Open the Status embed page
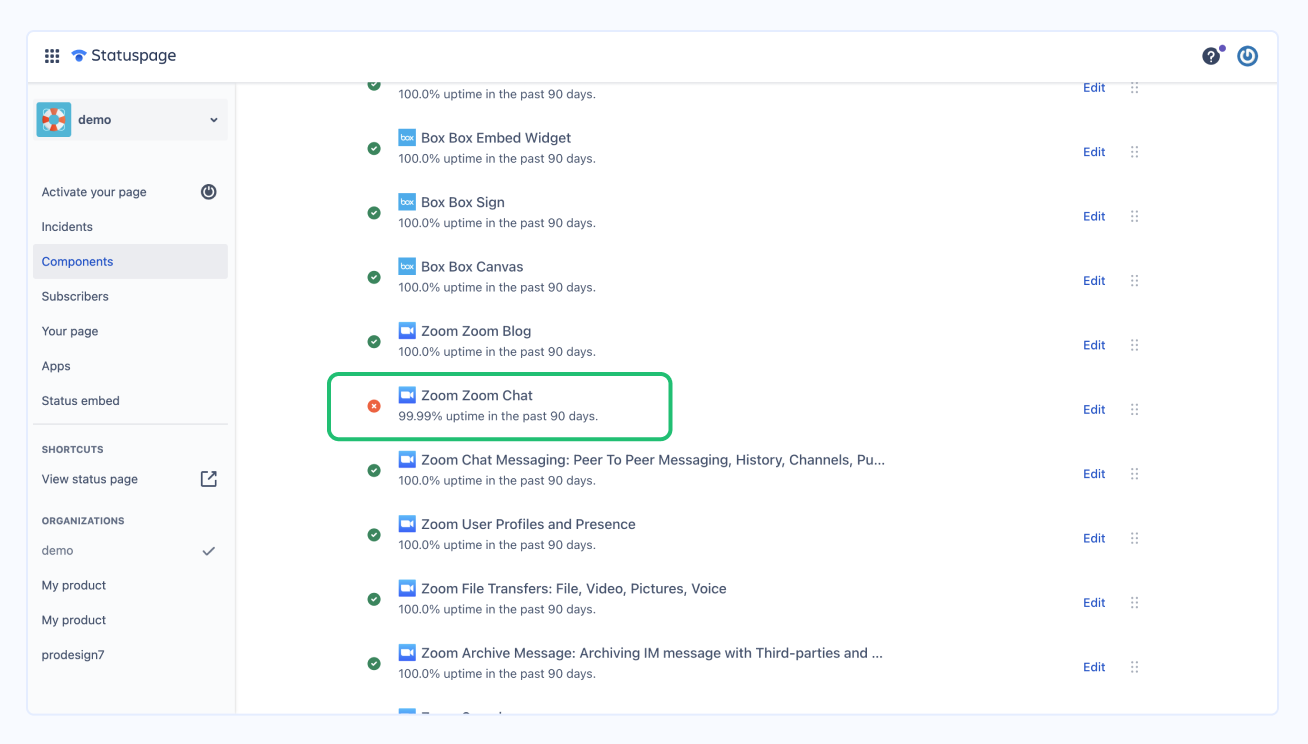Viewport: 1308px width, 744px height. 80,400
